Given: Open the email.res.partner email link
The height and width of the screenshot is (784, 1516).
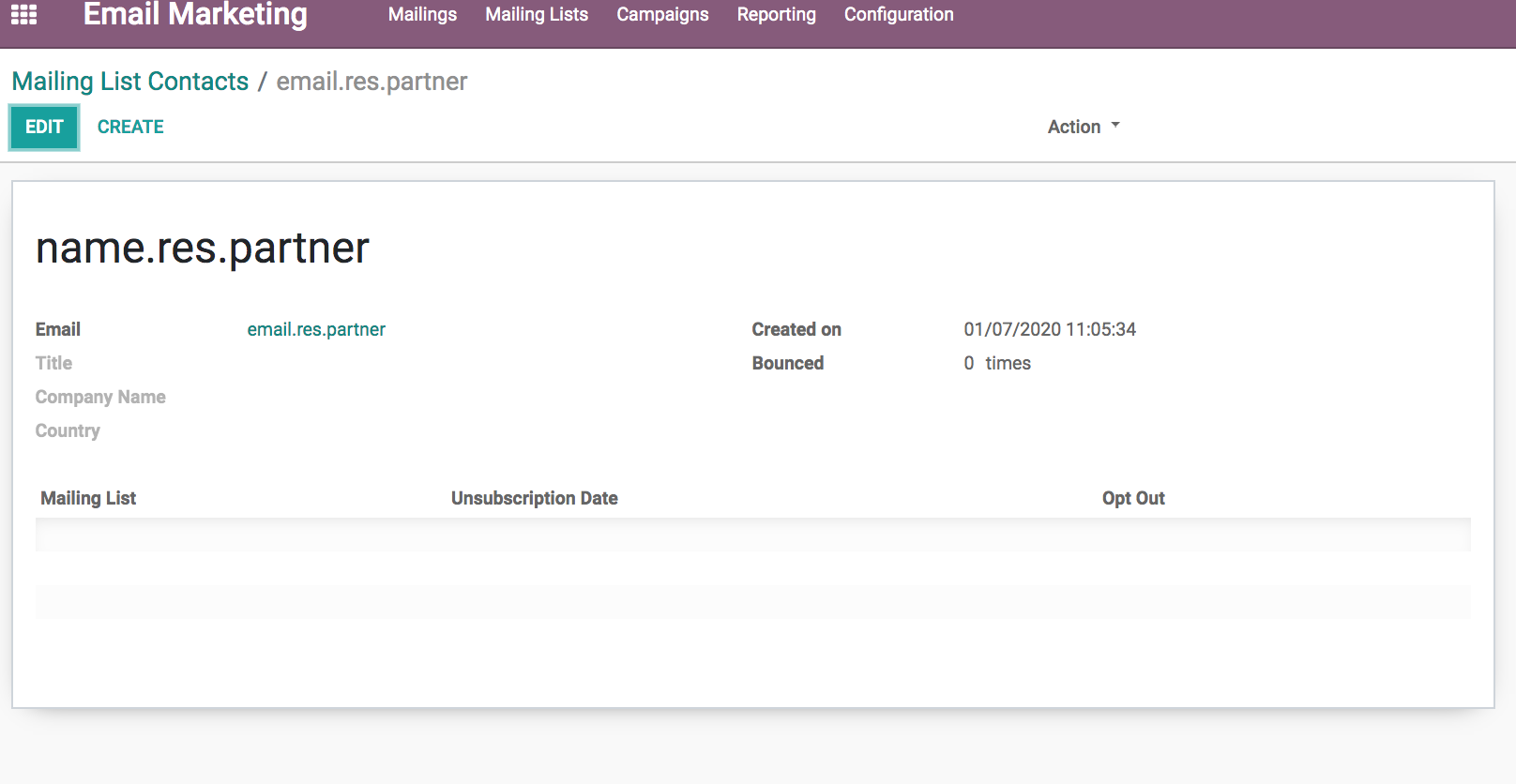Looking at the screenshot, I should pos(316,329).
